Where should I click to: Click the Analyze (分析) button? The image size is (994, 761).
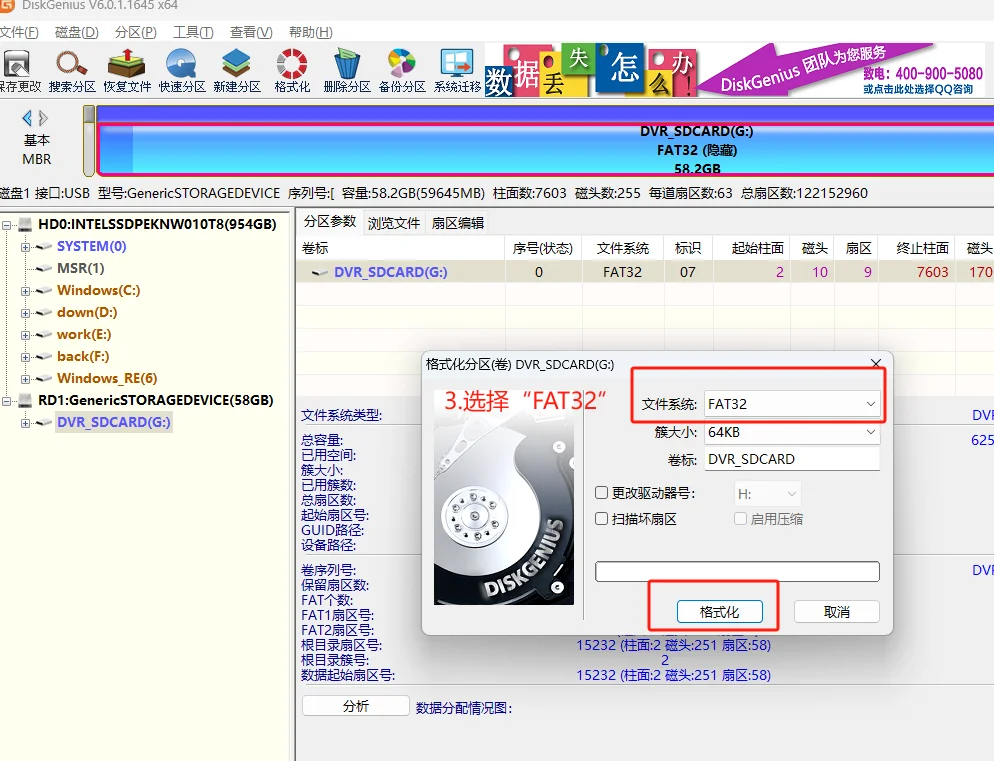[356, 706]
